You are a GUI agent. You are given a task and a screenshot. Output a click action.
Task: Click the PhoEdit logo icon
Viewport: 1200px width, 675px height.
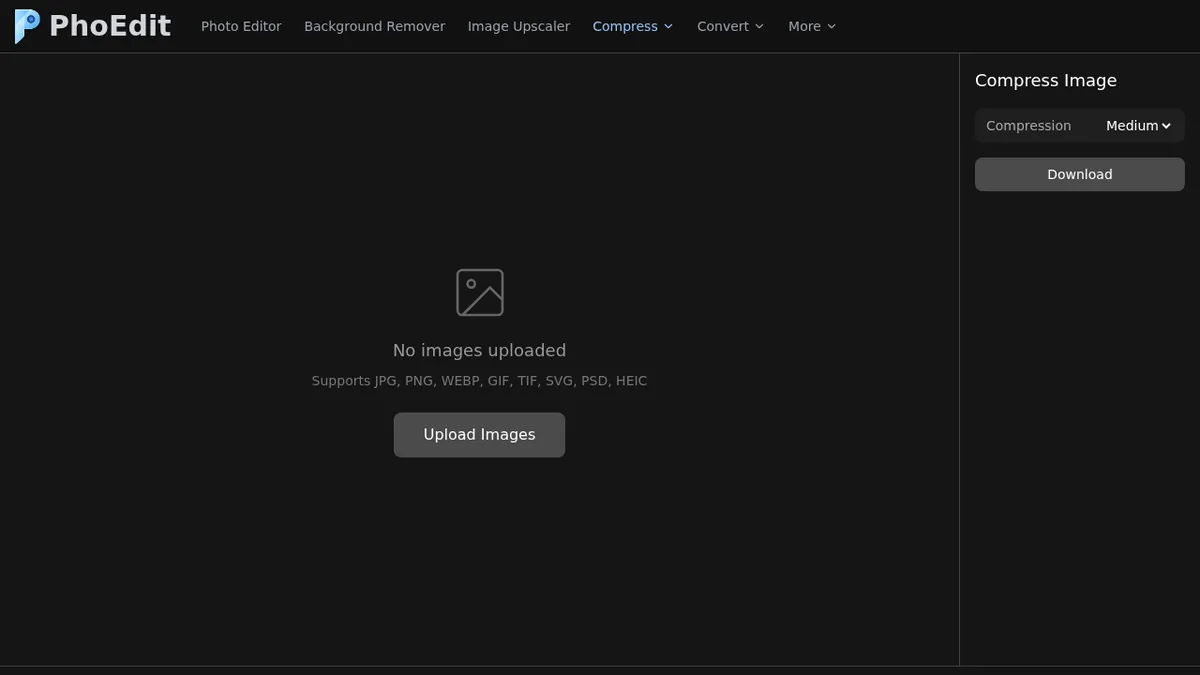[x=27, y=26]
